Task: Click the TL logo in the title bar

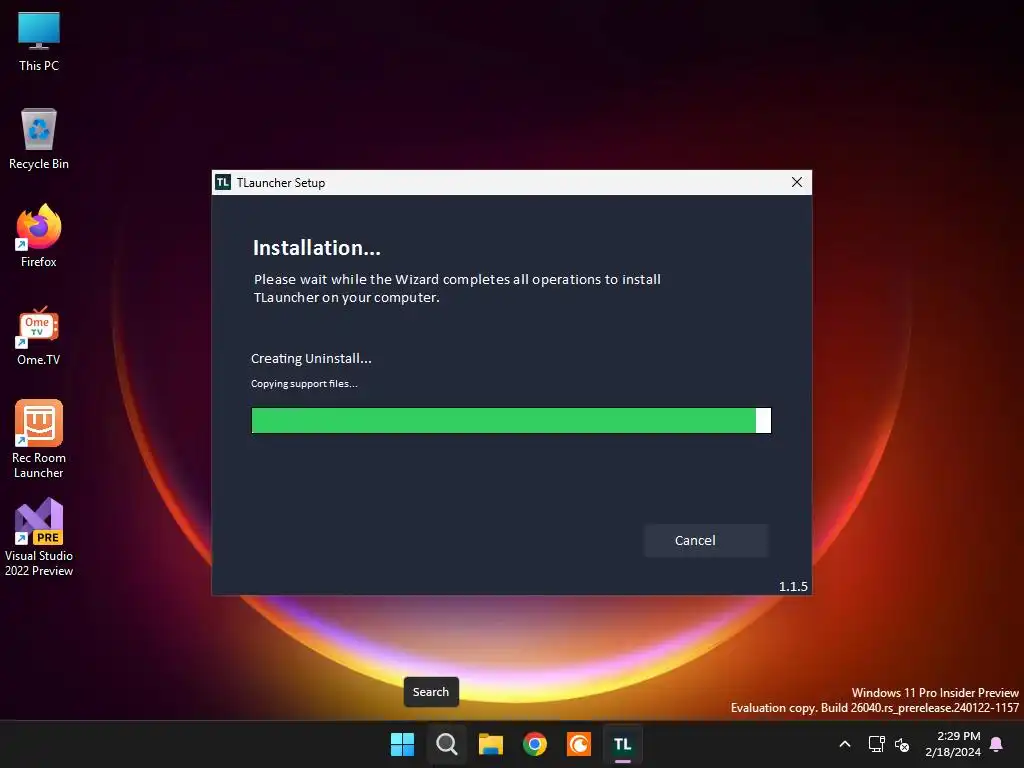Action: click(223, 182)
